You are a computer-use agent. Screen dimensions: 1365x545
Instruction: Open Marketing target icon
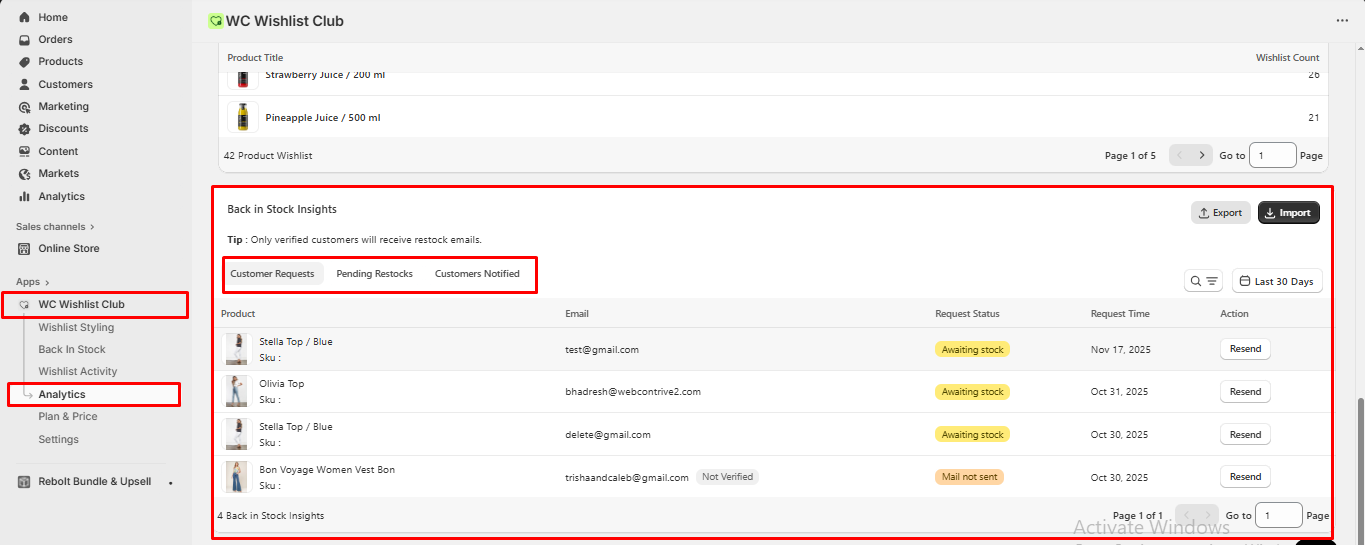tap(24, 107)
